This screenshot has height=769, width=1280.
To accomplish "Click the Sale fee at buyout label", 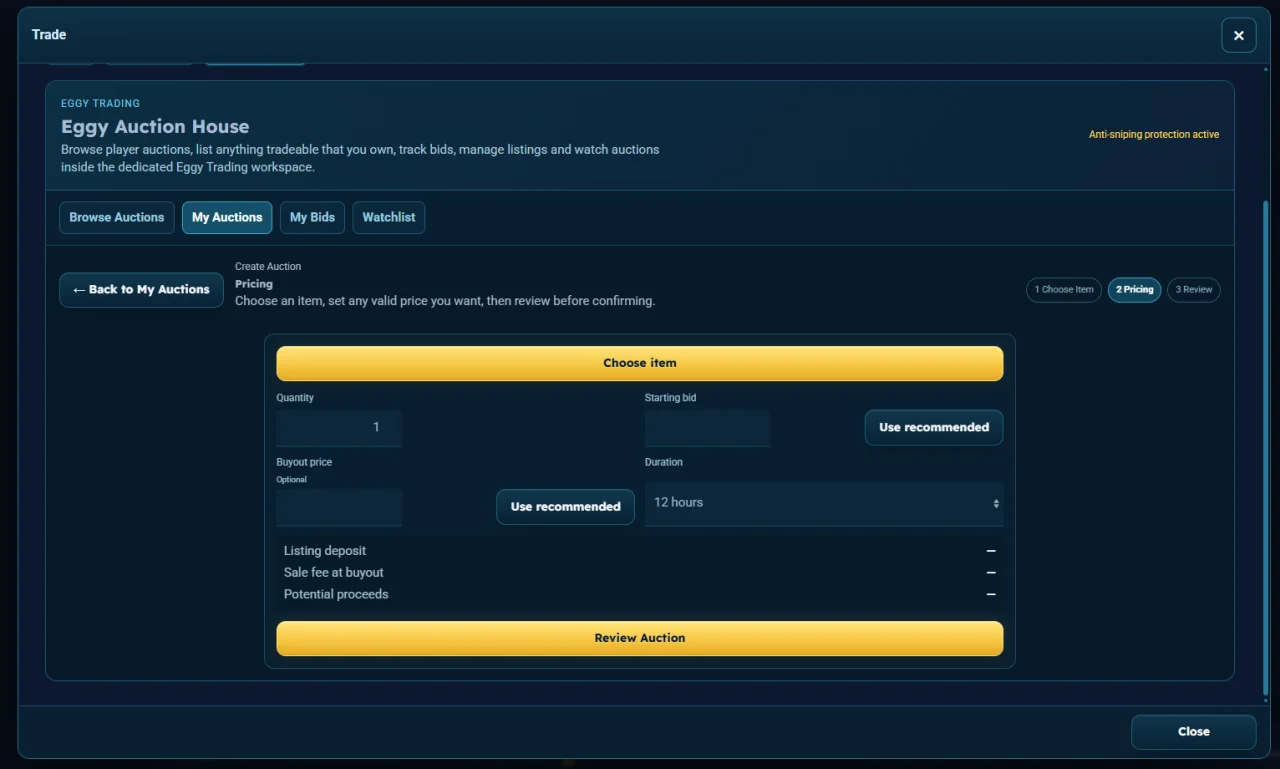I will [x=334, y=573].
